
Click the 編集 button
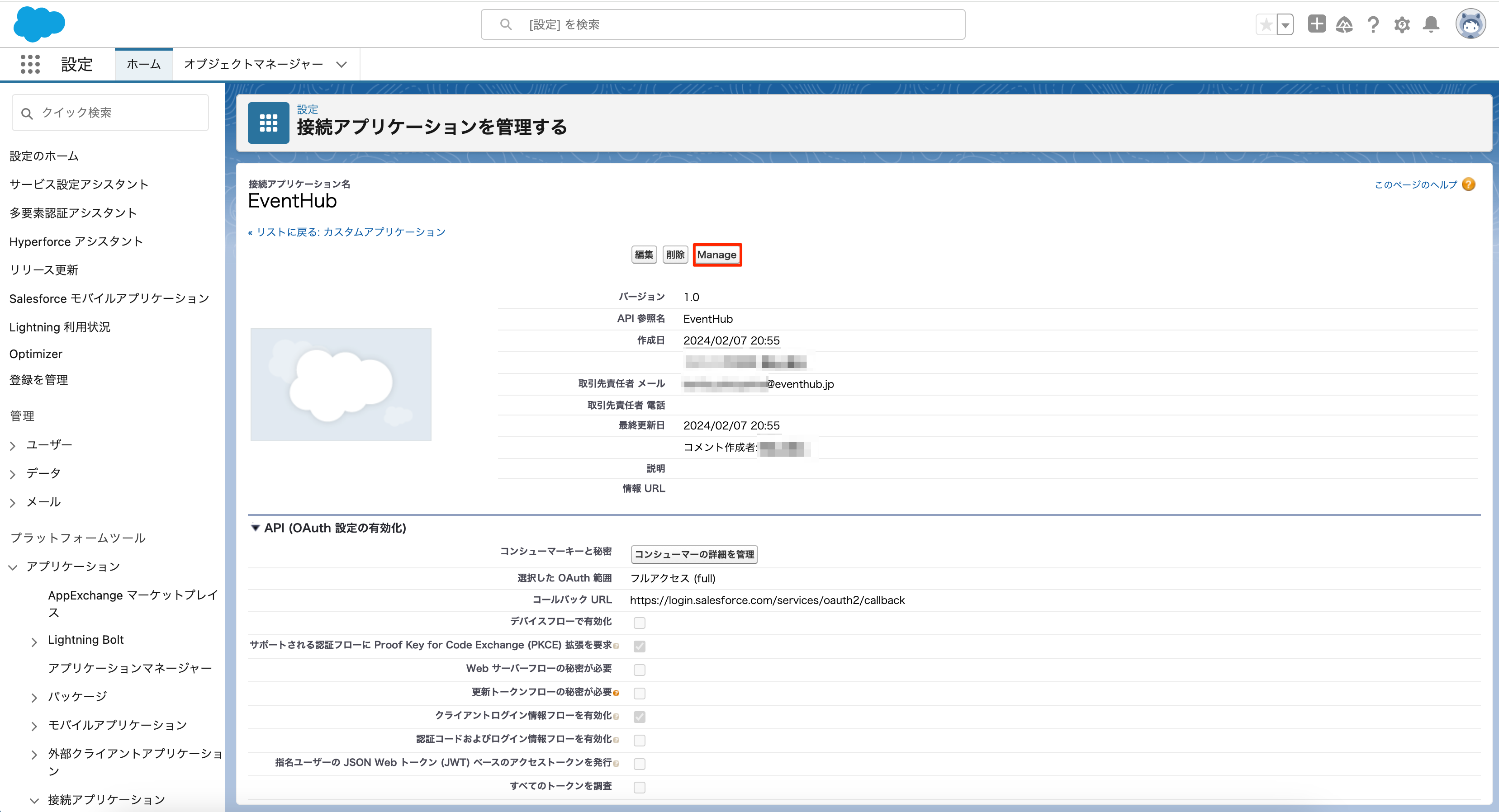pos(644,255)
